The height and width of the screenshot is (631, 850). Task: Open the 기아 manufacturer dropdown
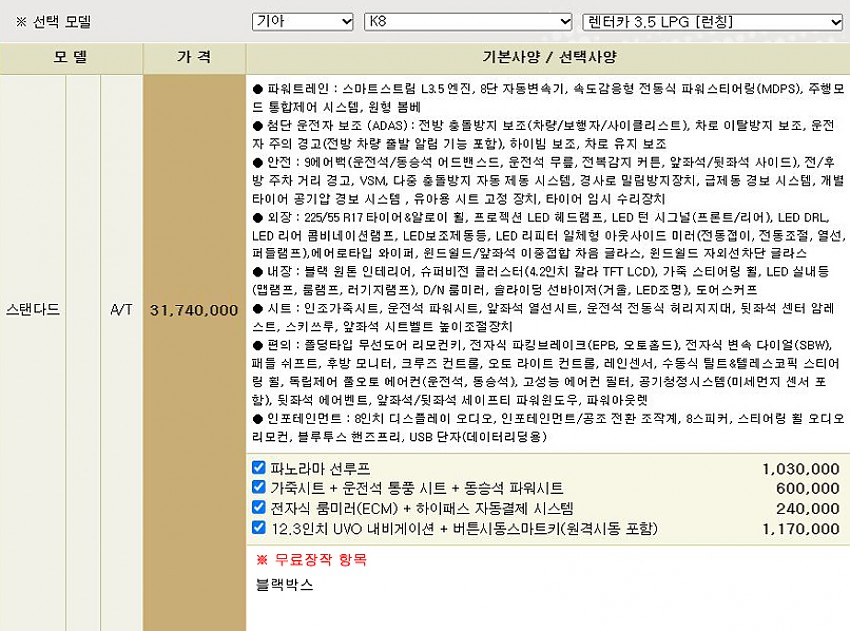coord(303,21)
